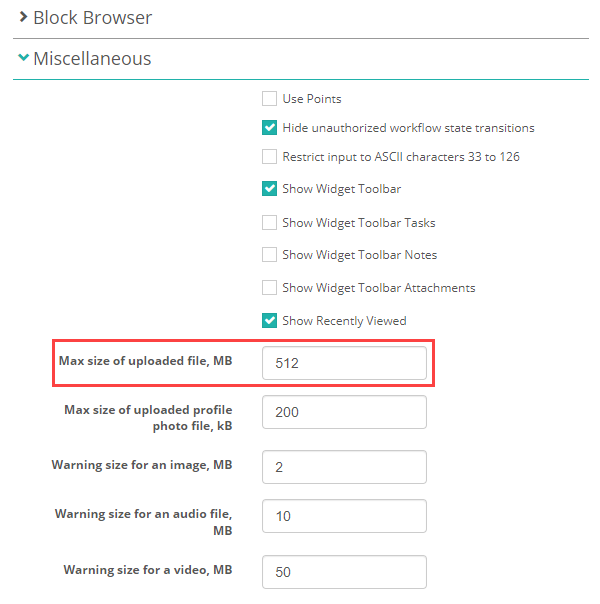Uncheck Hide unauthorized workflow state transitions
The width and height of the screenshot is (600, 604).
pos(269,128)
